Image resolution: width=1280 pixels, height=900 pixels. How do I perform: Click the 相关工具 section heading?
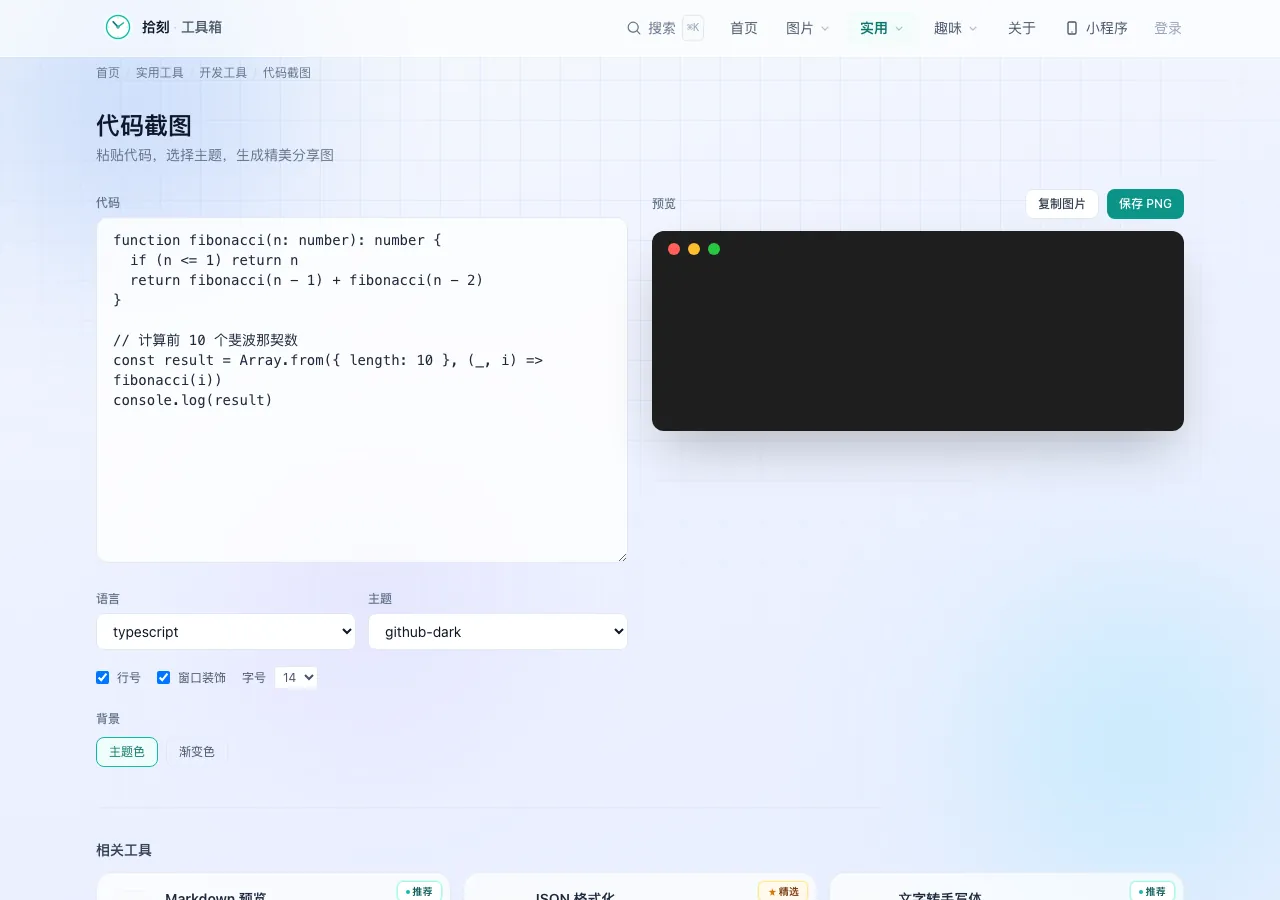(124, 850)
